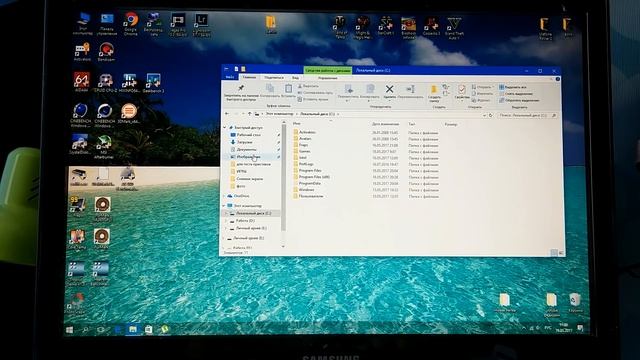Switch to Поделиться ribbon tab
Viewport: 640px width, 360px height.
coord(274,78)
